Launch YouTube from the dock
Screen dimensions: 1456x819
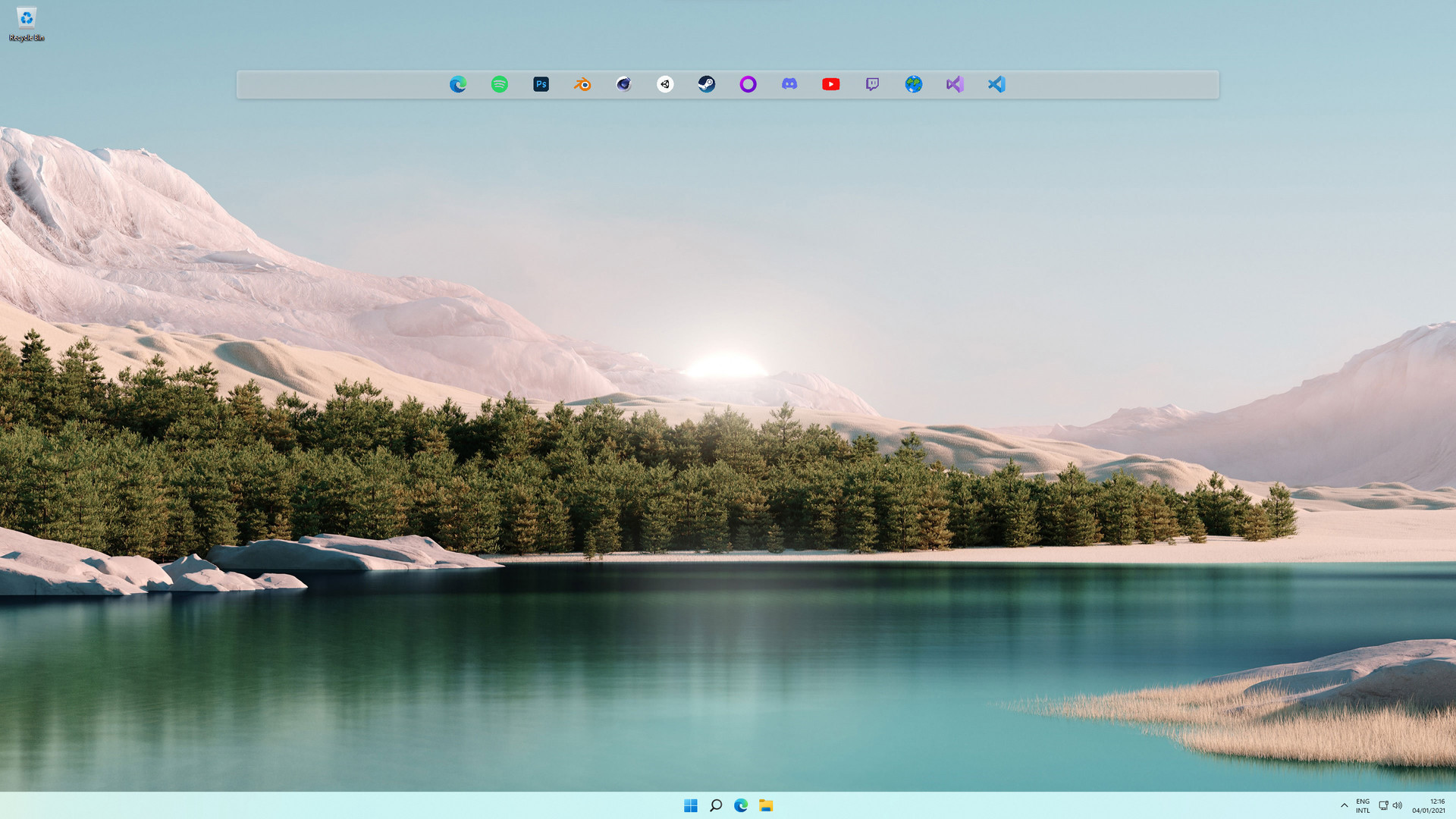830,84
